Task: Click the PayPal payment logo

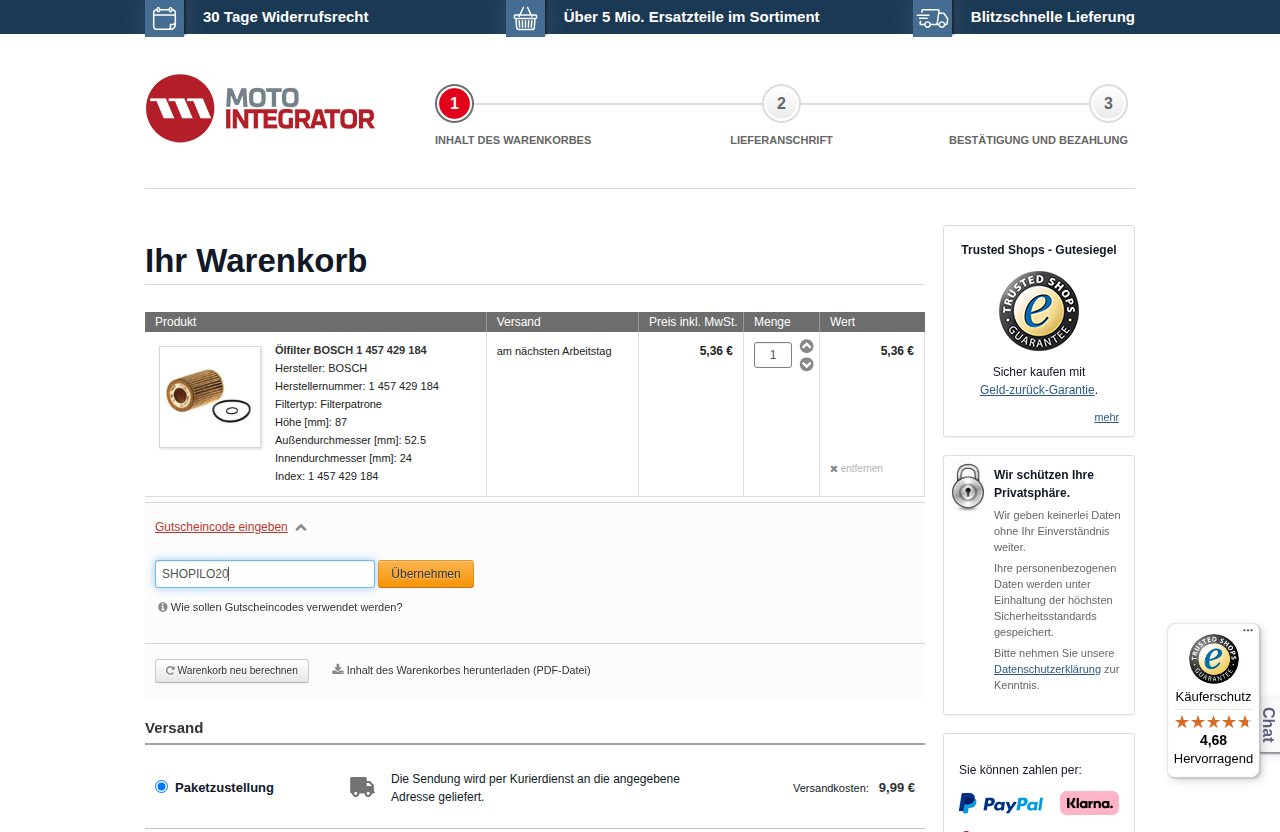Action: click(x=1001, y=804)
